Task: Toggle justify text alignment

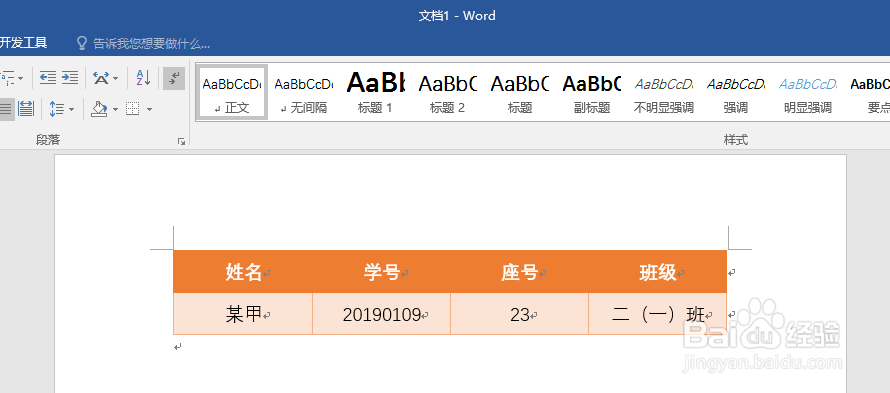Action: [6, 108]
